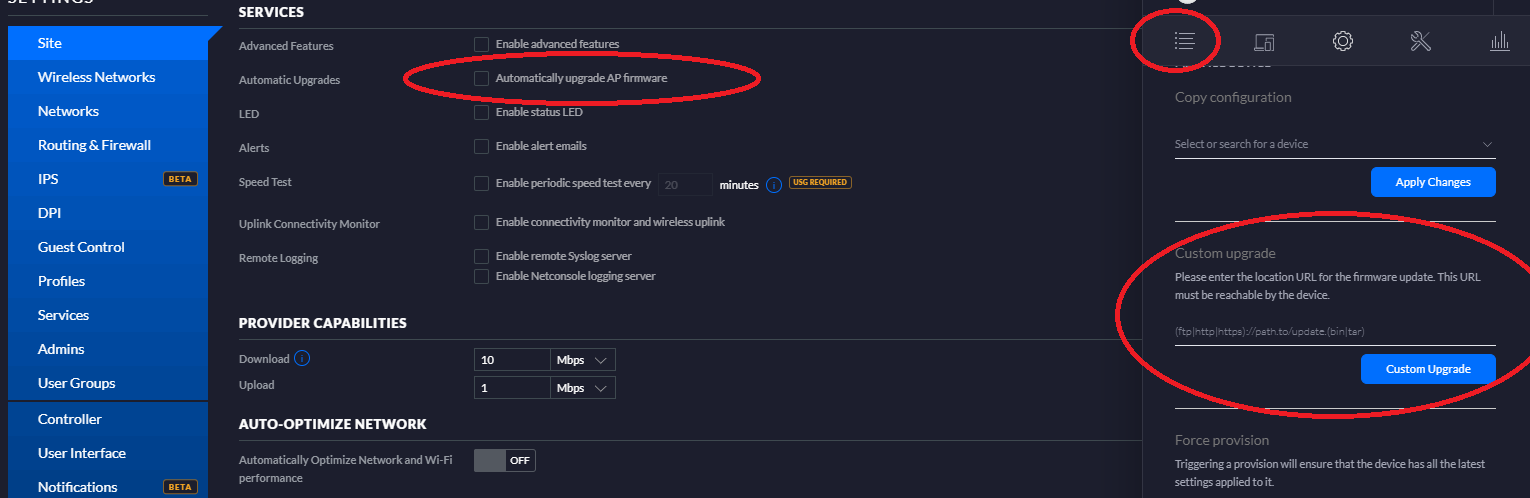Tick the Enable status LED checkbox
The width and height of the screenshot is (1530, 498).
click(x=482, y=112)
